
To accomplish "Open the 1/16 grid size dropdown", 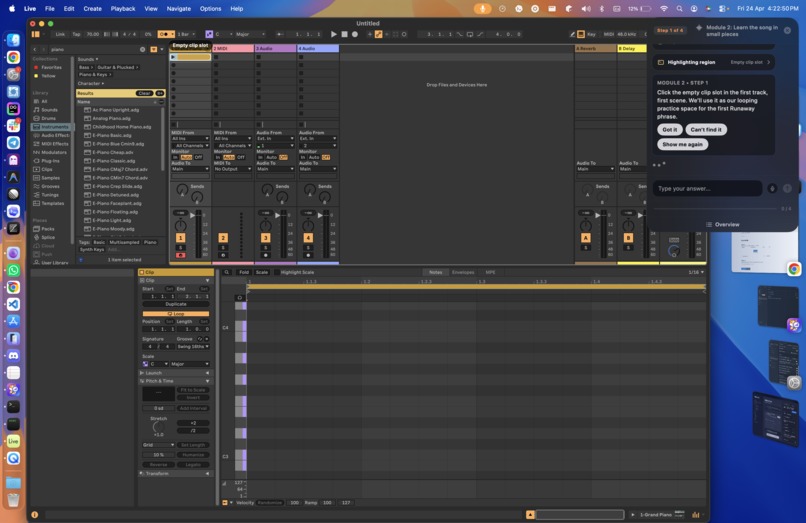I will coord(696,272).
